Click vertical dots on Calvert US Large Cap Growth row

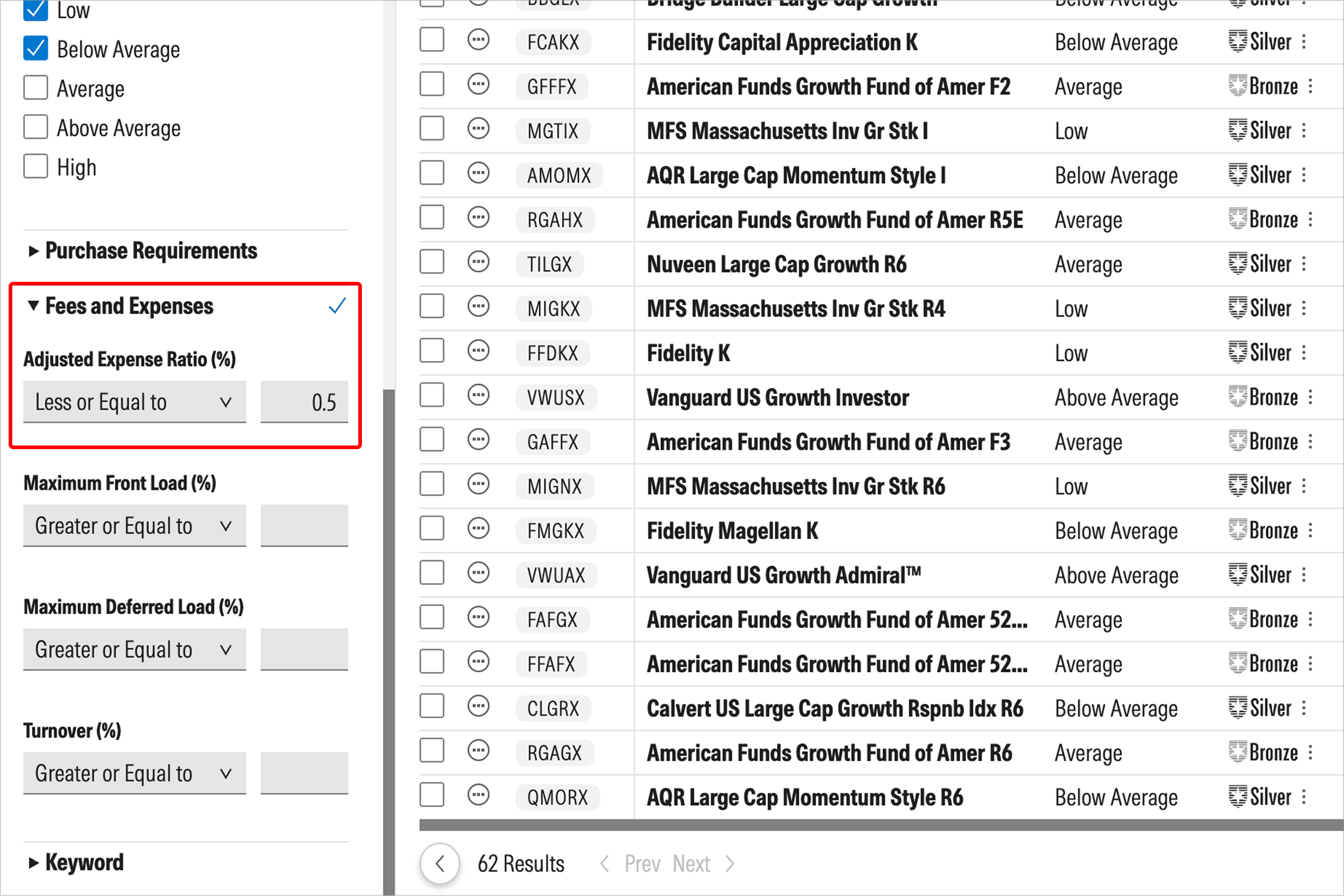[1304, 709]
